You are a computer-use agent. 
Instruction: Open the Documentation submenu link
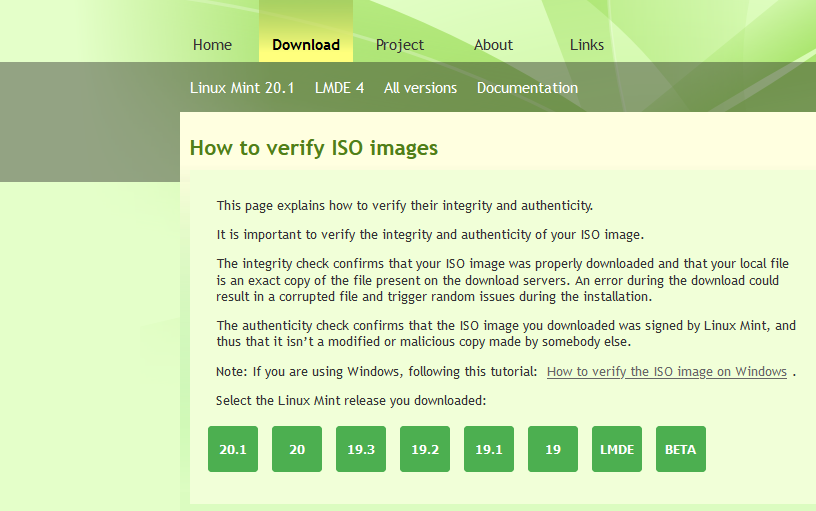(x=527, y=88)
